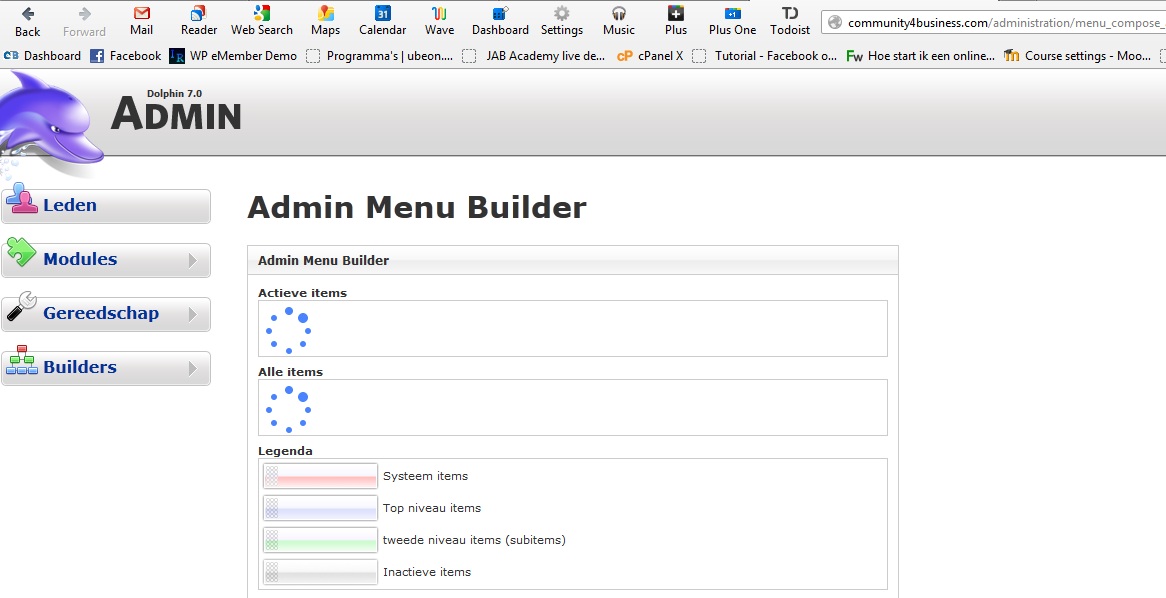Open the Facebook bookmark

coord(126,56)
